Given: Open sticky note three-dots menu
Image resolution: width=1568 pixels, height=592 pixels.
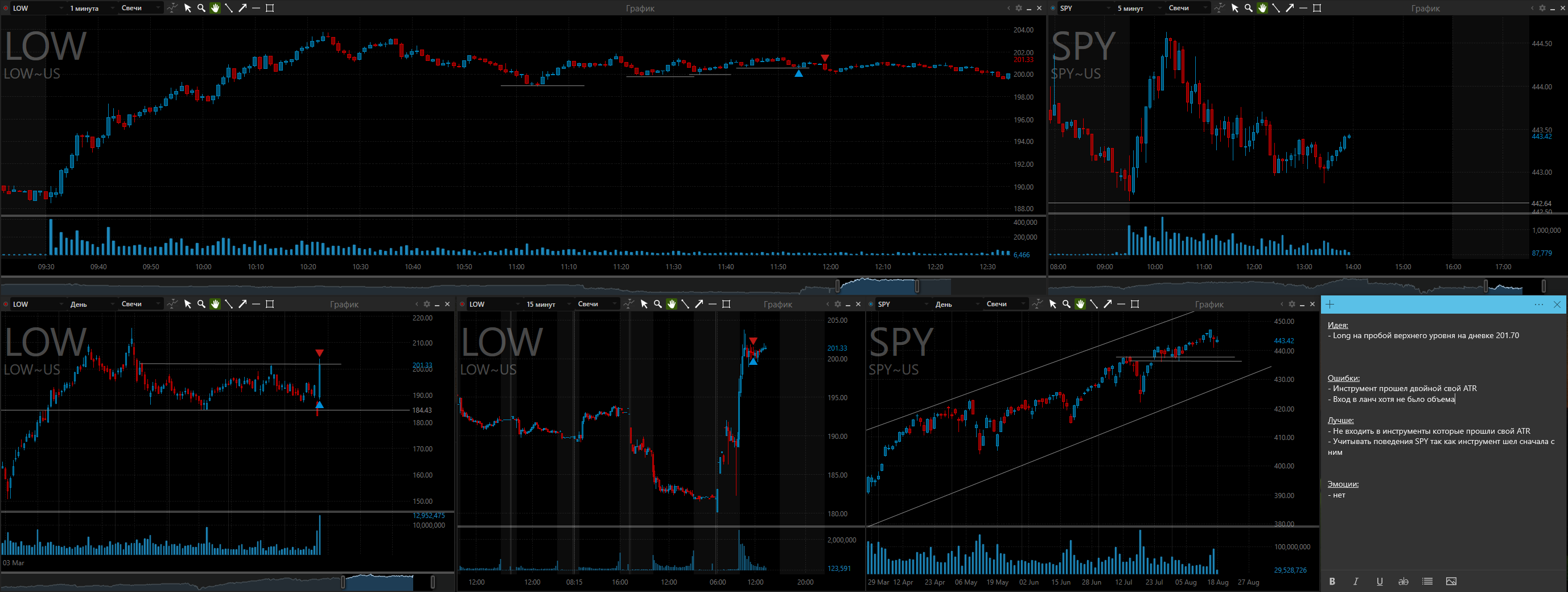Looking at the screenshot, I should click(1539, 305).
